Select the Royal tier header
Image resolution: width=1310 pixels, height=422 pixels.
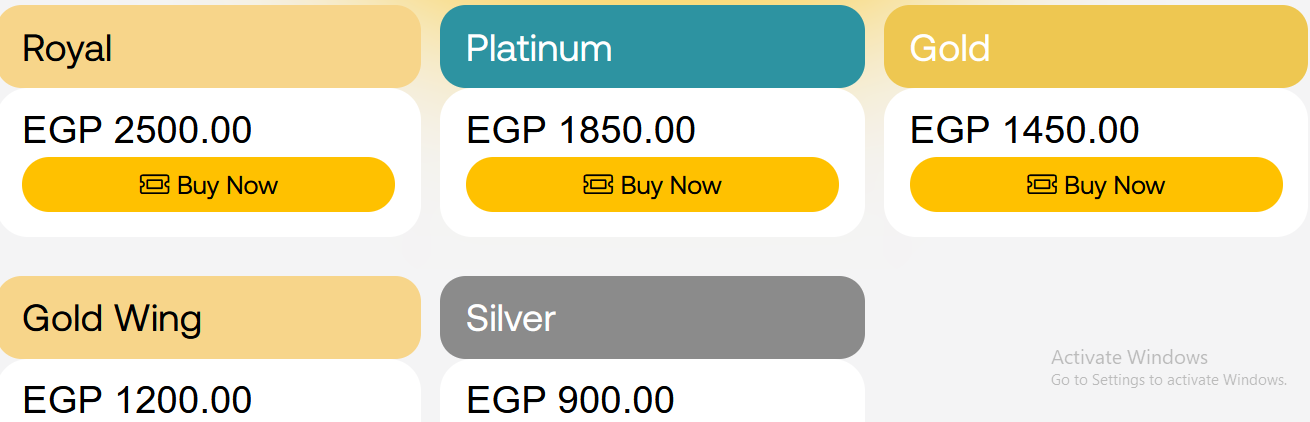[x=210, y=47]
